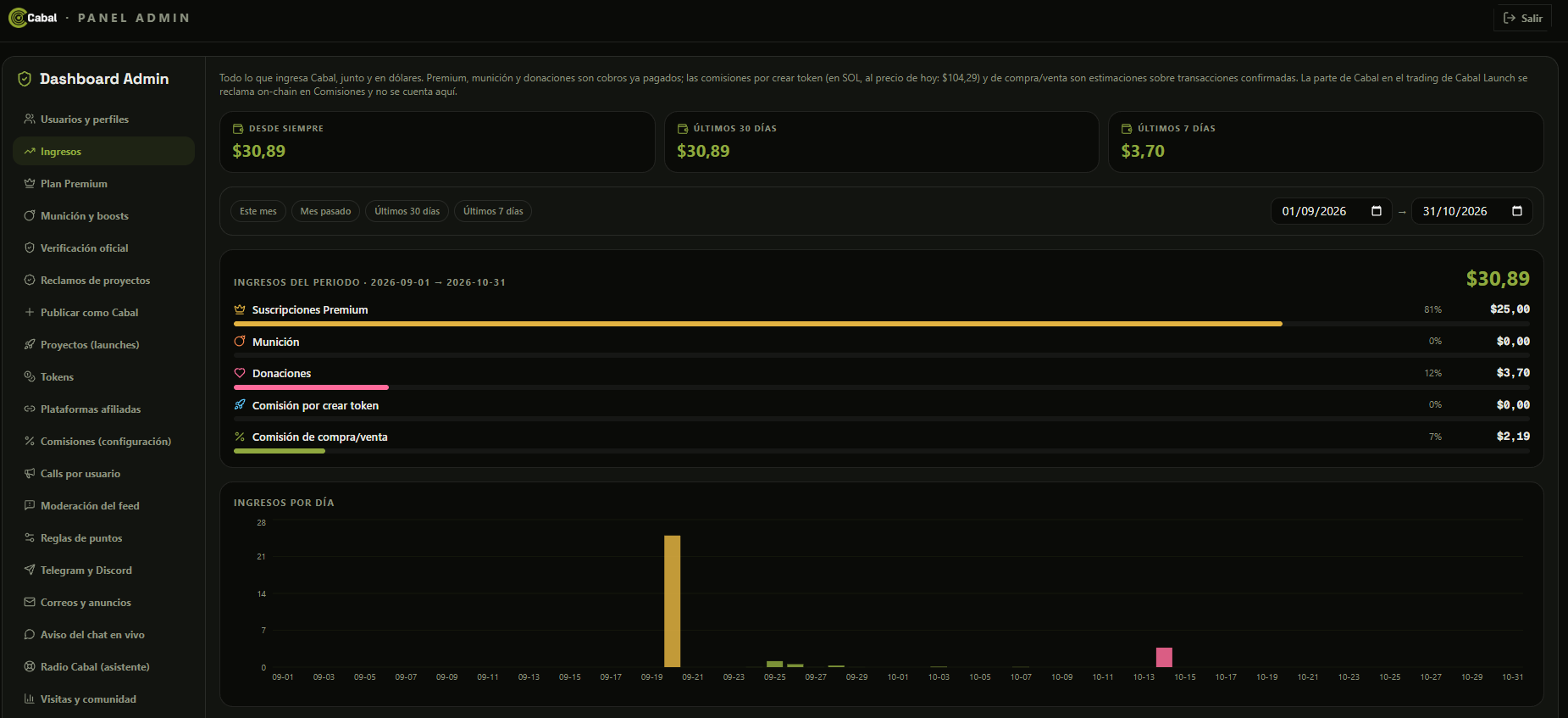Click the chat bubble icon for Aviso del chat
The width and height of the screenshot is (1568, 718).
click(30, 635)
